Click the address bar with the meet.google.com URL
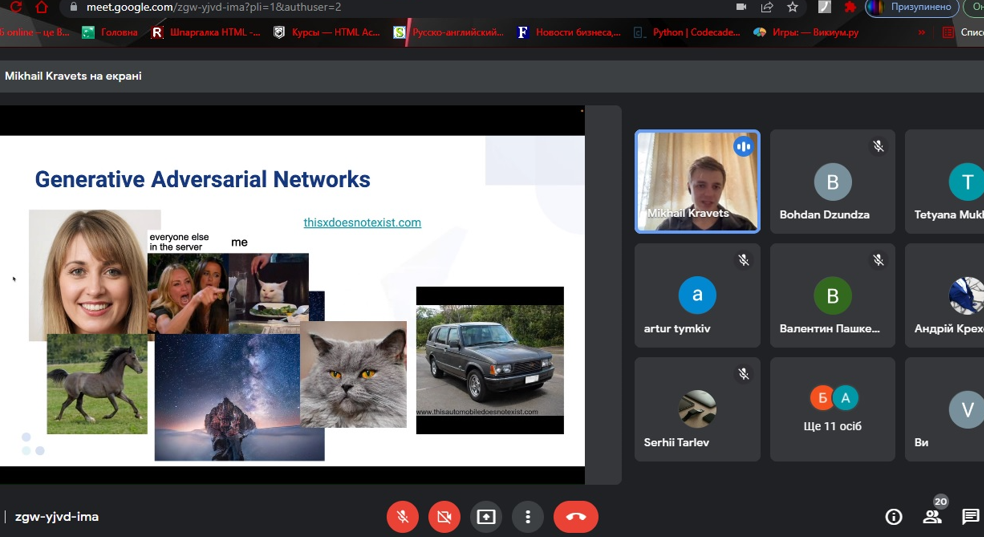This screenshot has width=984, height=537. pyautogui.click(x=400, y=7)
